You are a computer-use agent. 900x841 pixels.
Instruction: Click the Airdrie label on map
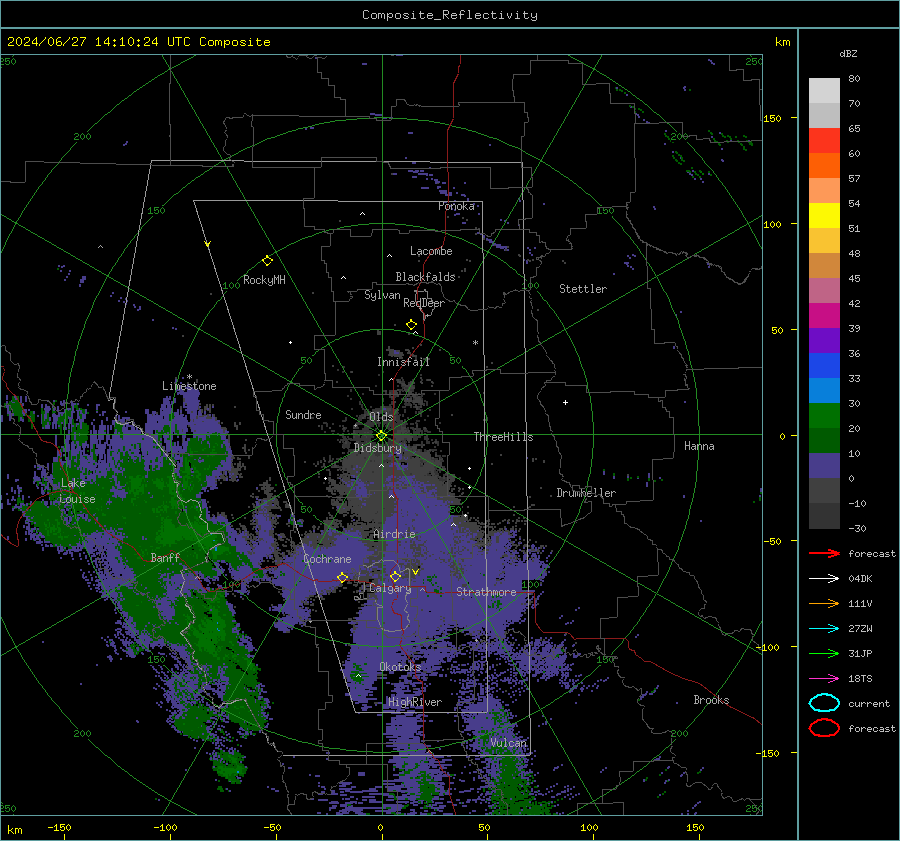(394, 534)
